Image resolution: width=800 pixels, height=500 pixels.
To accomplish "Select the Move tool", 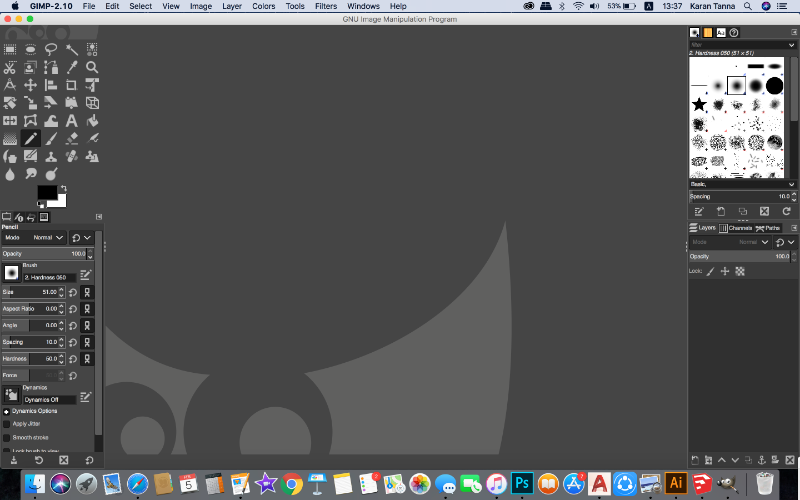I will click(31, 85).
